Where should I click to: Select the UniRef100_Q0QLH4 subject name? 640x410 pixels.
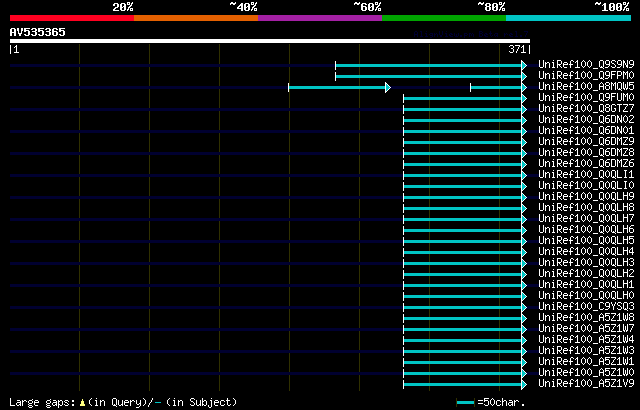[x=586, y=251]
